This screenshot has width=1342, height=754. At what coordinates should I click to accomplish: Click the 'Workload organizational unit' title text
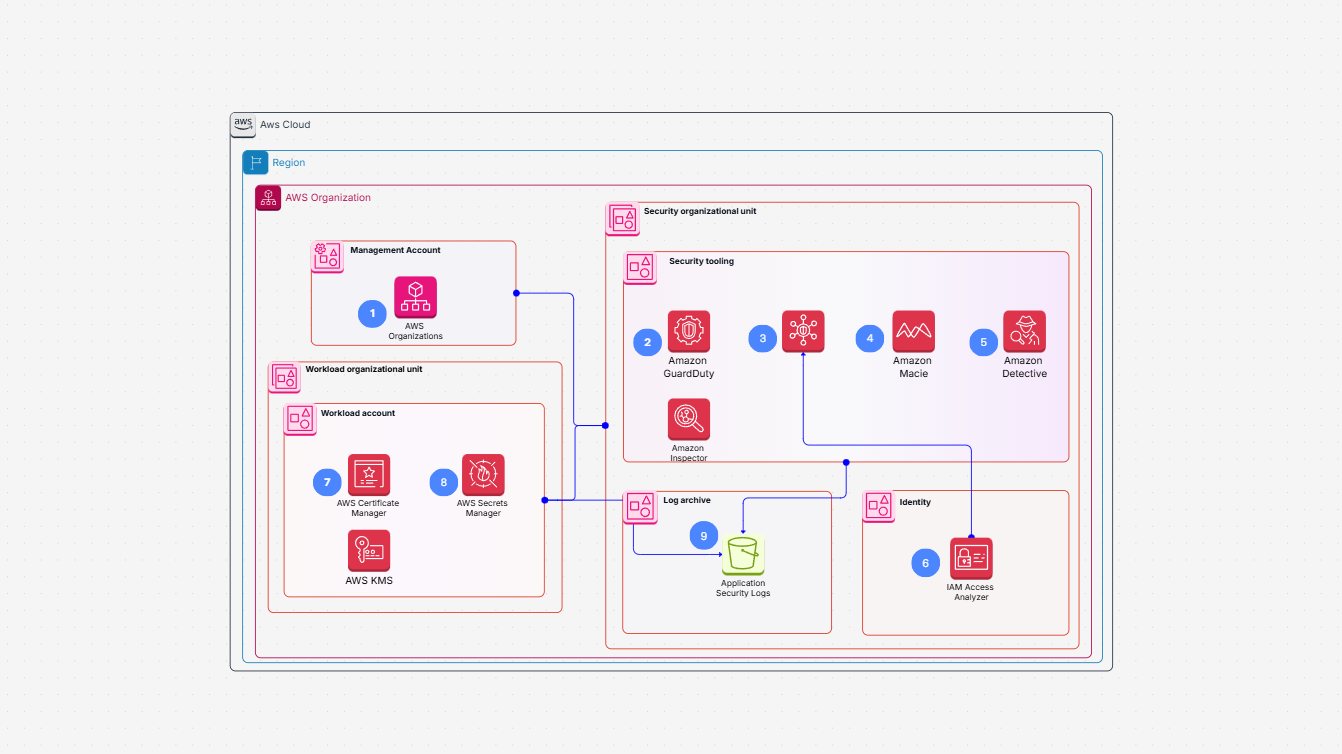point(364,369)
